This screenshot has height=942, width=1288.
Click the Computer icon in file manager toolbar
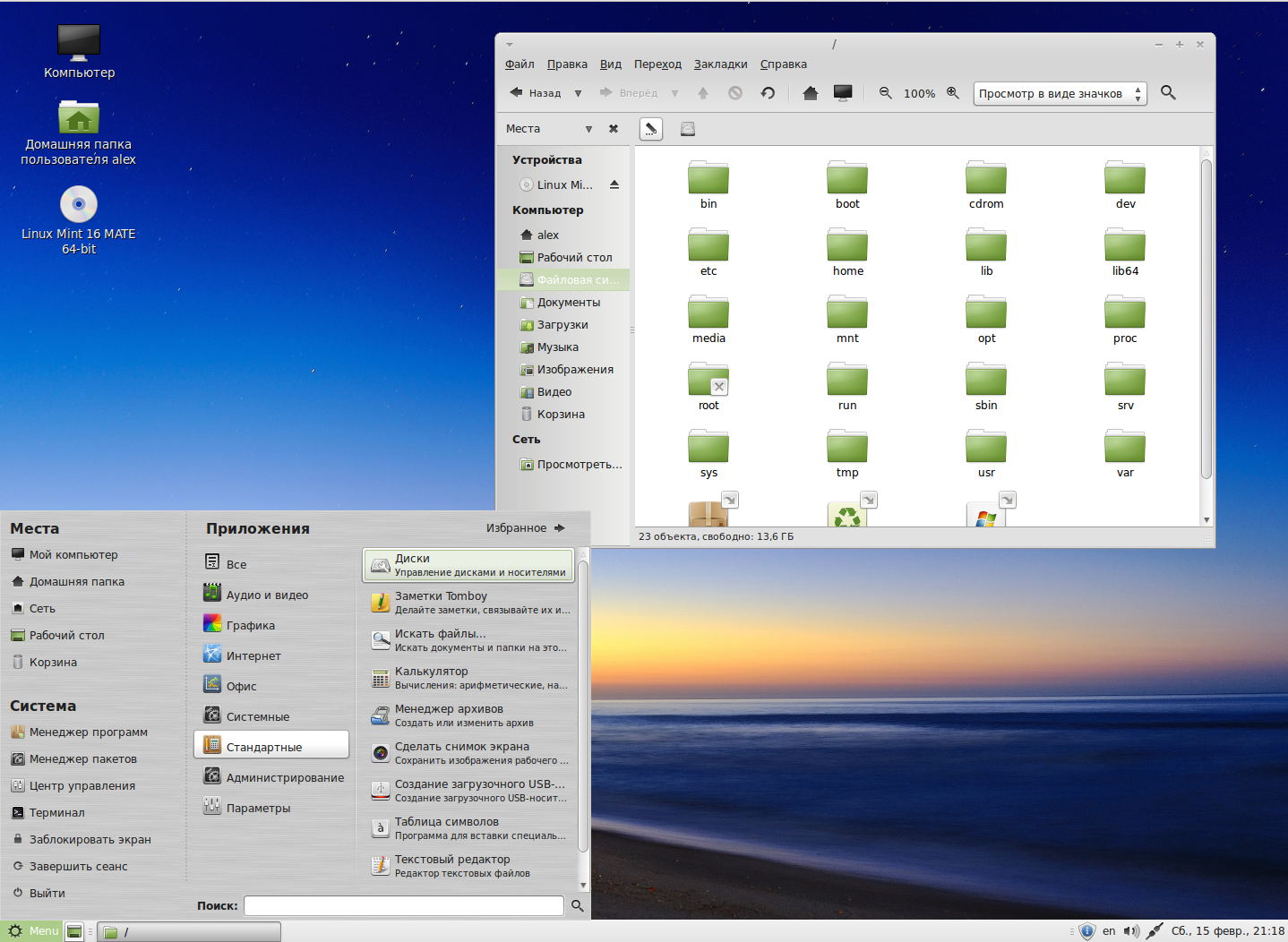843,93
